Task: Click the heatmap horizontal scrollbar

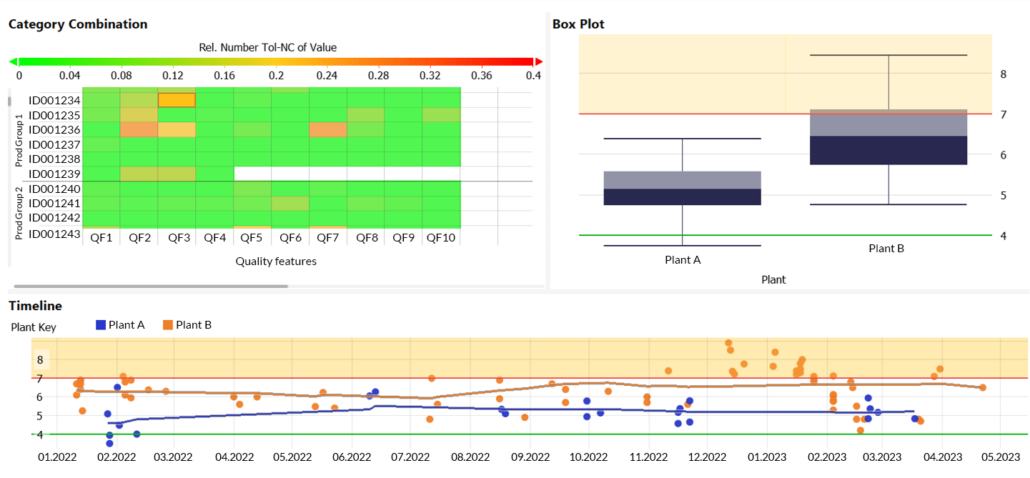Action: click(x=150, y=286)
